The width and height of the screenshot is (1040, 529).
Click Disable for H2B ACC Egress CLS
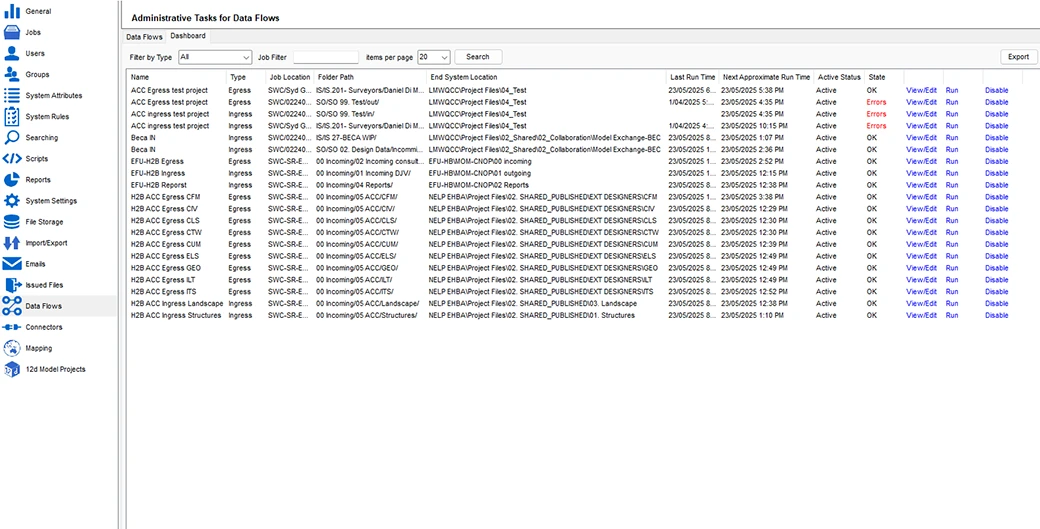click(x=996, y=221)
